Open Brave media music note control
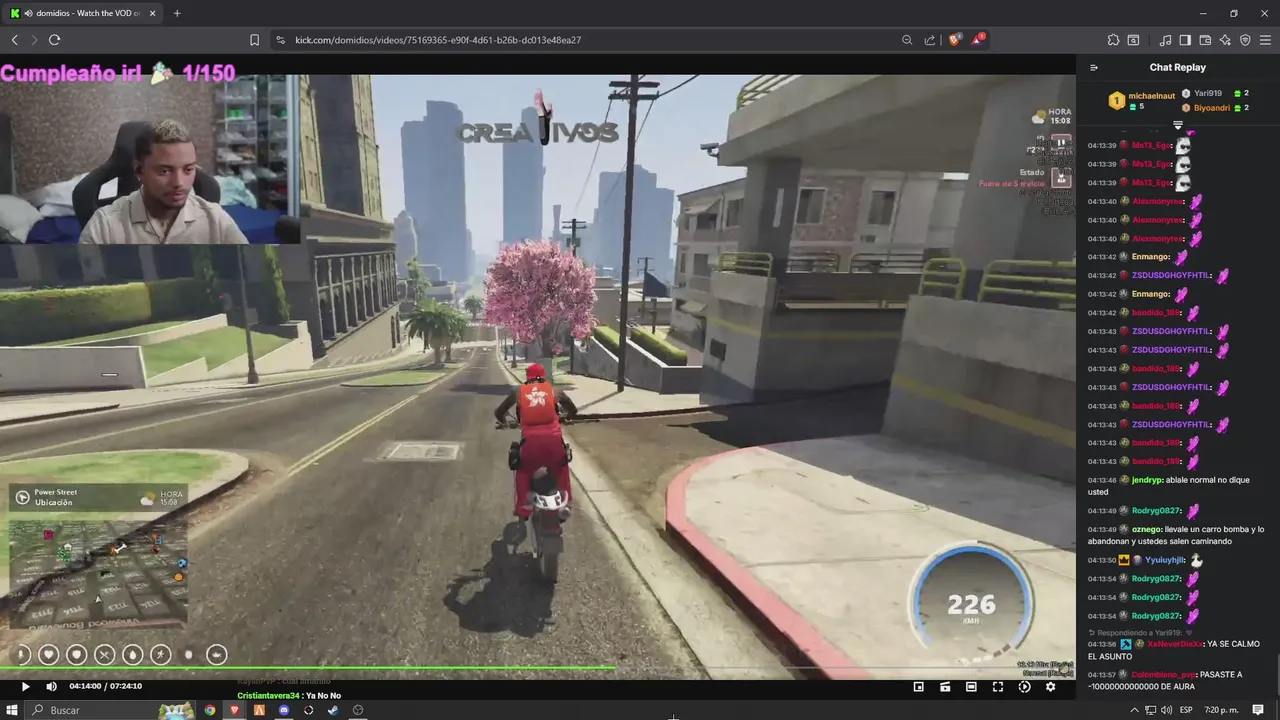This screenshot has height=720, width=1280. 1166,40
